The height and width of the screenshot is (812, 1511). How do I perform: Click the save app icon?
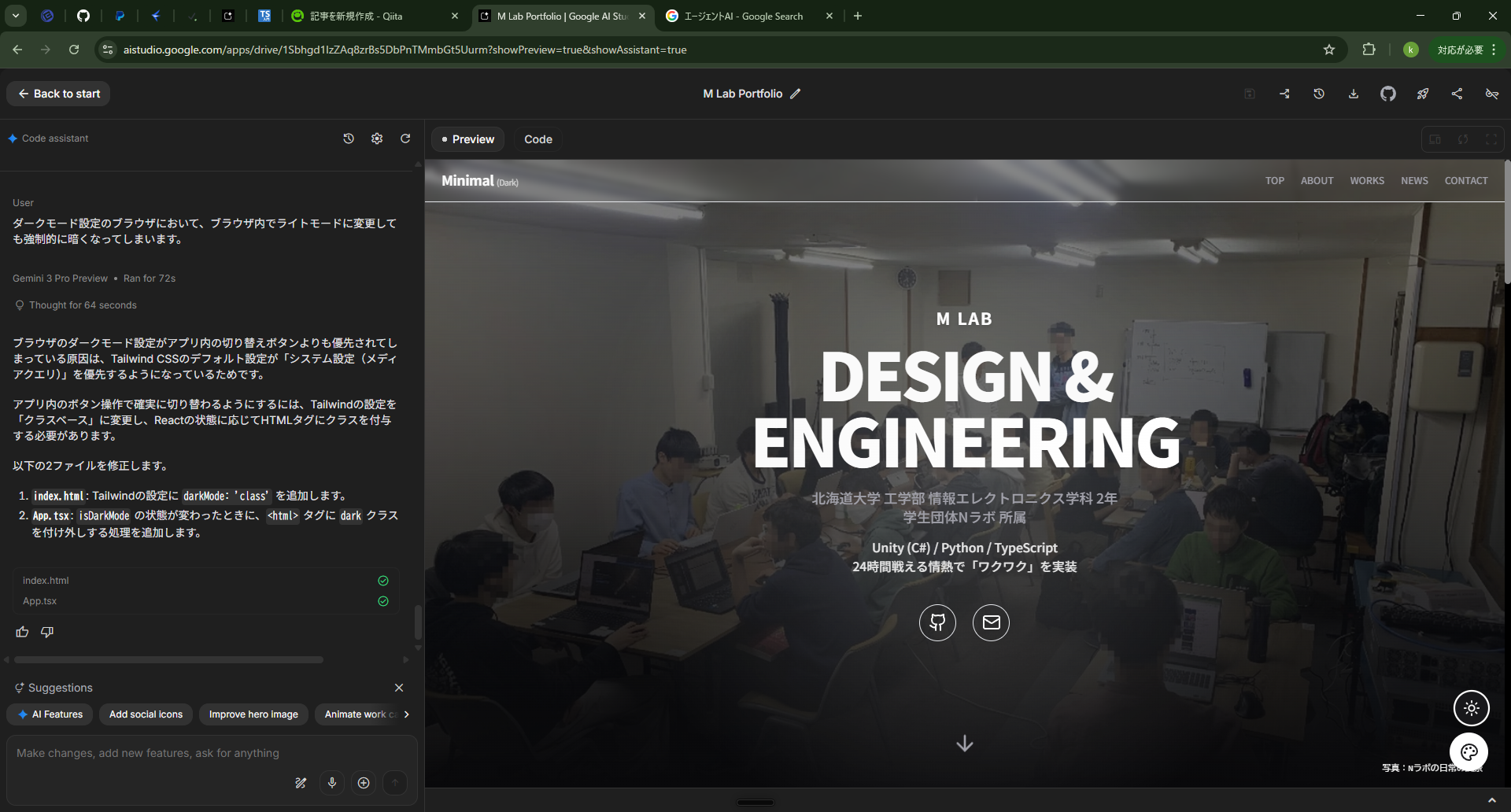coord(1249,94)
